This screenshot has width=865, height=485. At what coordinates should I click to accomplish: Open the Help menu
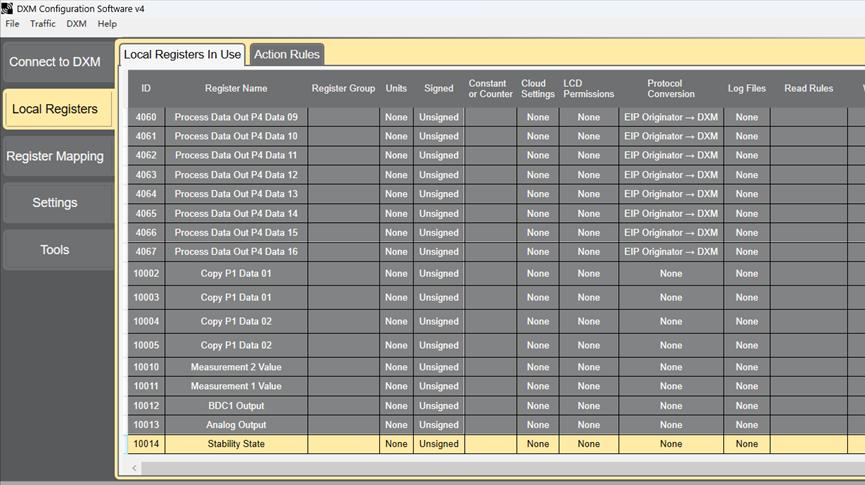click(x=107, y=24)
